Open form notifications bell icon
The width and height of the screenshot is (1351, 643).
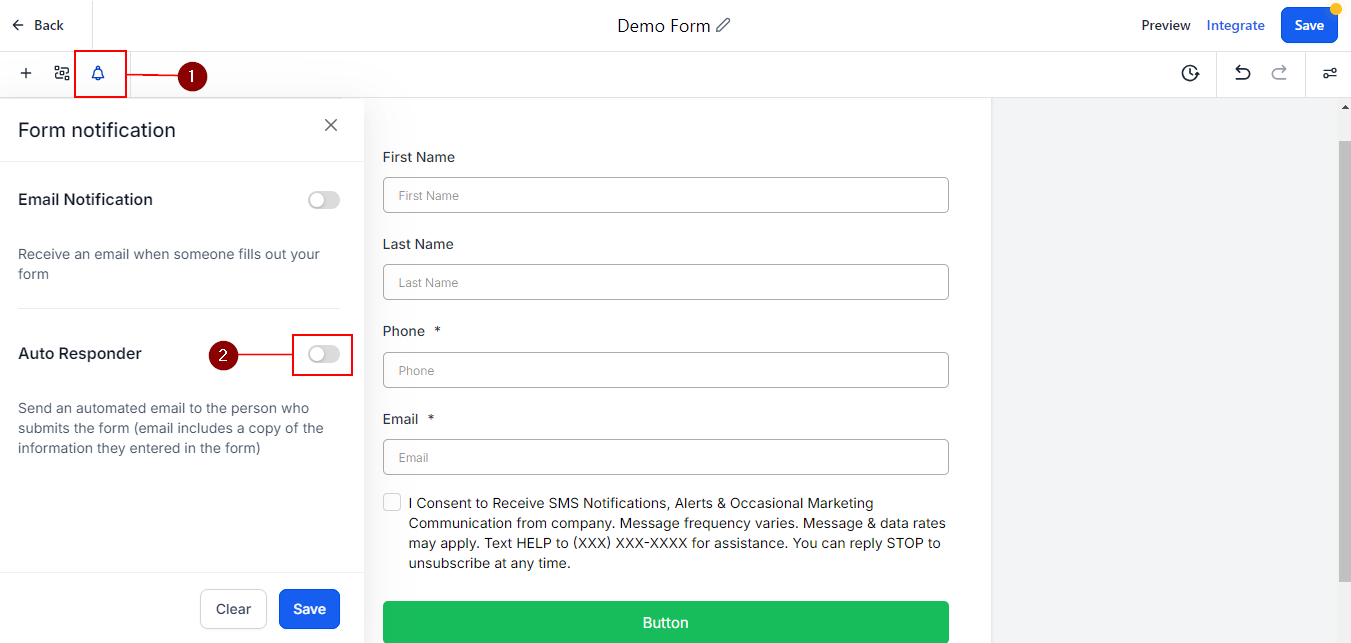(x=98, y=73)
